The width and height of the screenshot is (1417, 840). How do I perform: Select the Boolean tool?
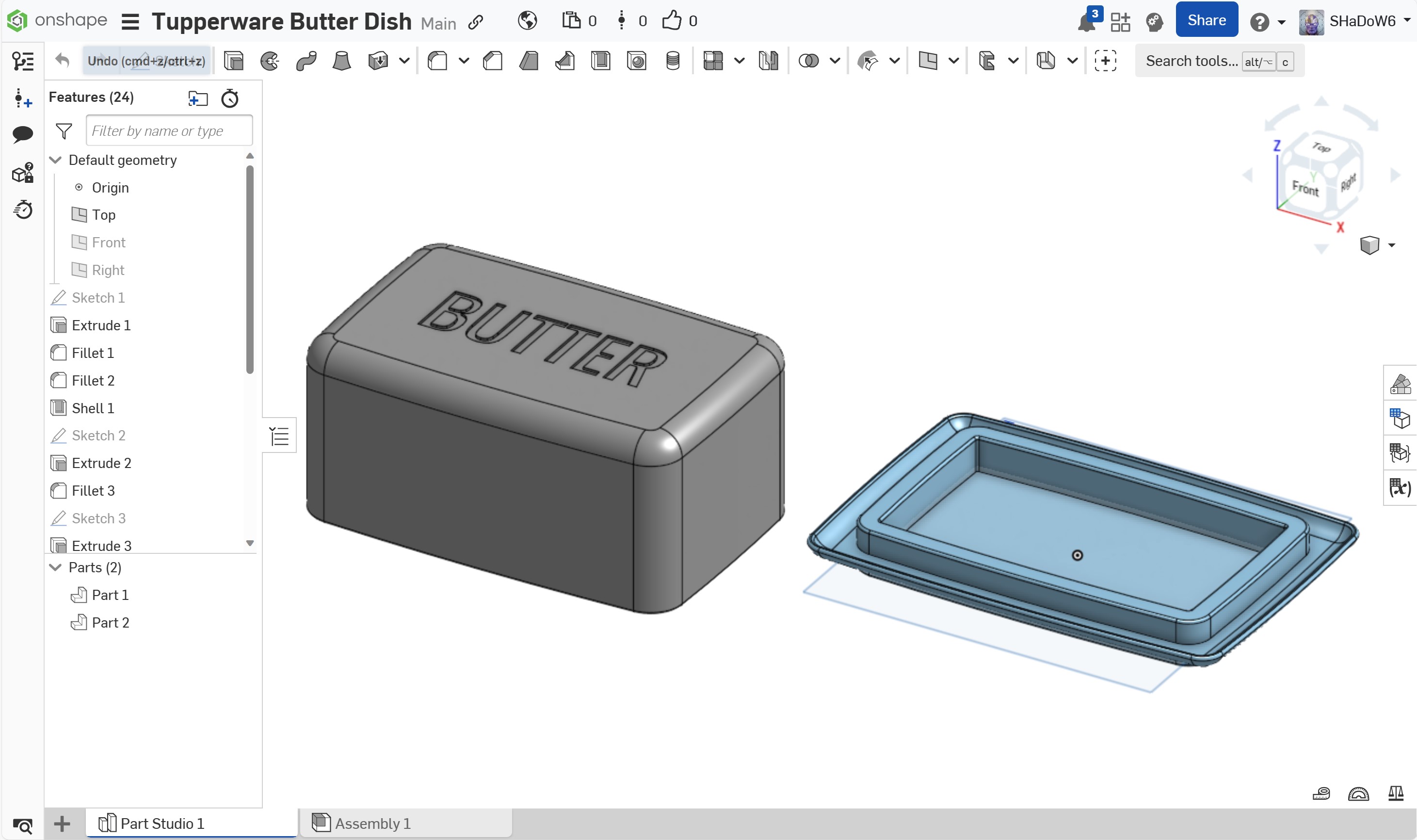coord(809,61)
